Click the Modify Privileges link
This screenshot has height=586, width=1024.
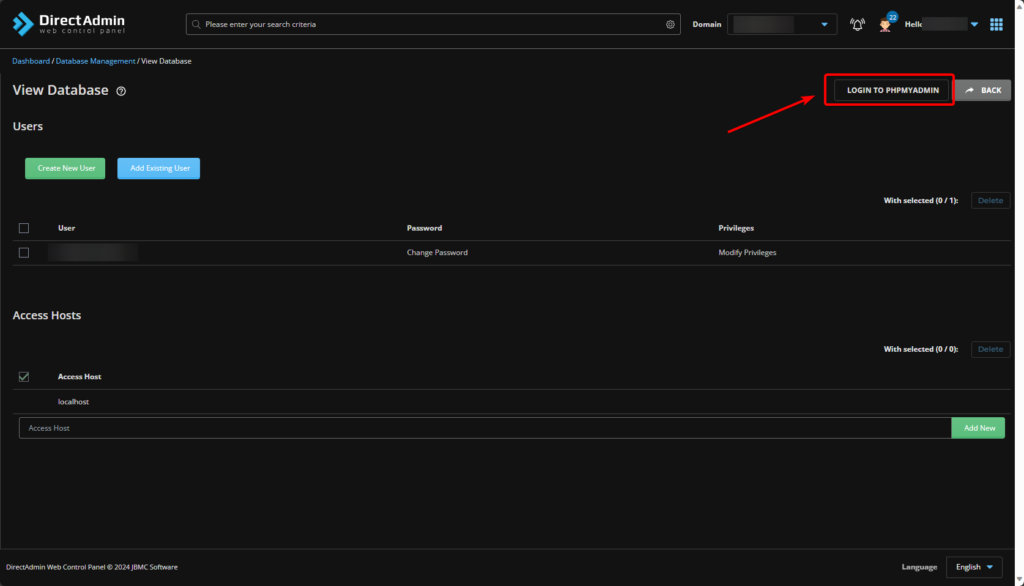click(x=747, y=253)
